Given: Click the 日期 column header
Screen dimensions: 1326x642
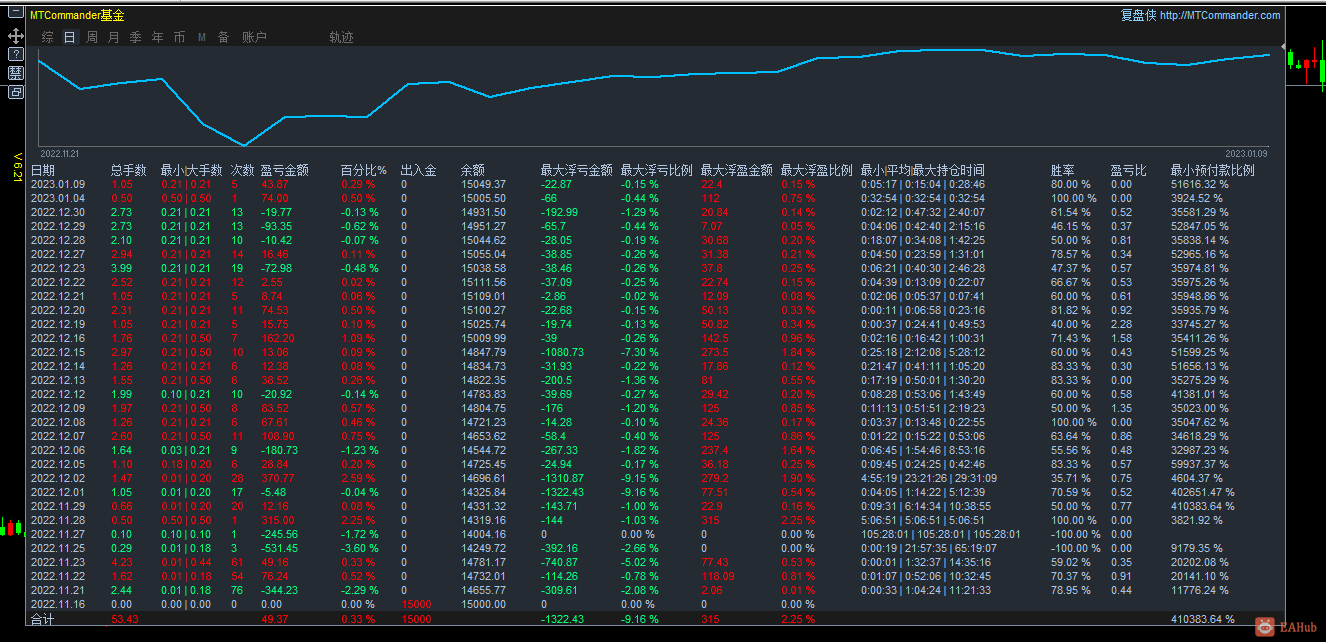Looking at the screenshot, I should point(43,170).
